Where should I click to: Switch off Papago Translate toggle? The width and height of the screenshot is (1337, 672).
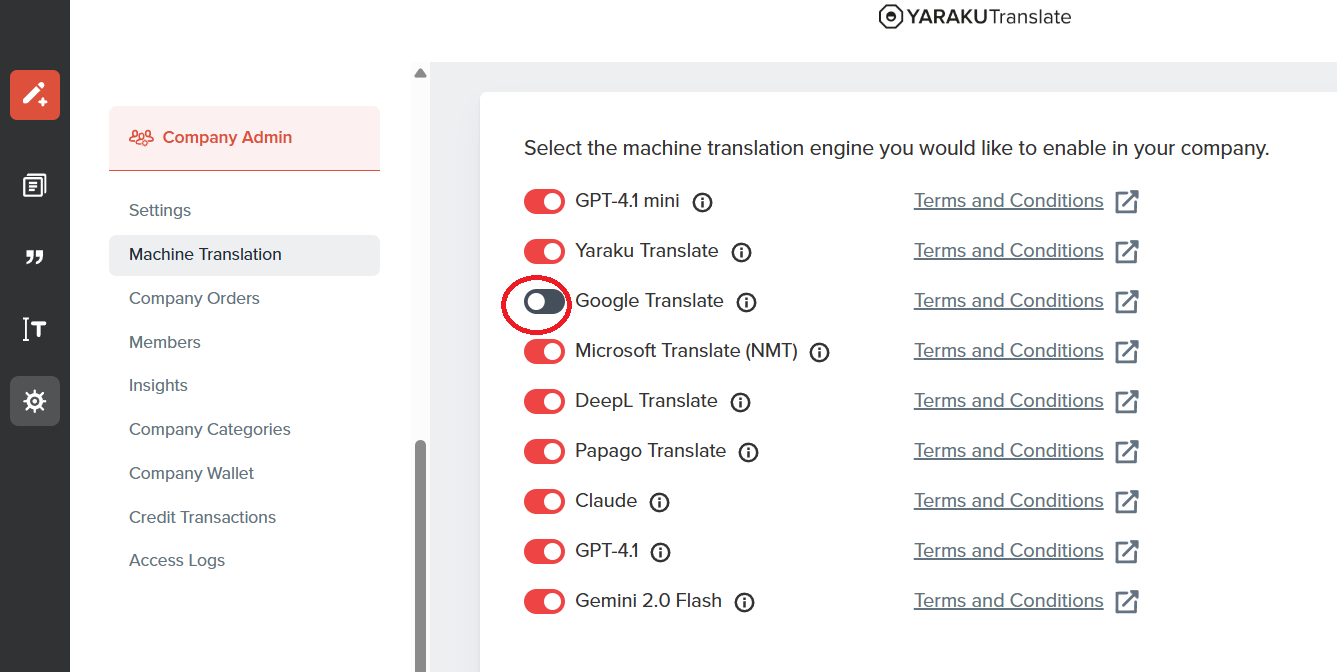click(x=544, y=451)
